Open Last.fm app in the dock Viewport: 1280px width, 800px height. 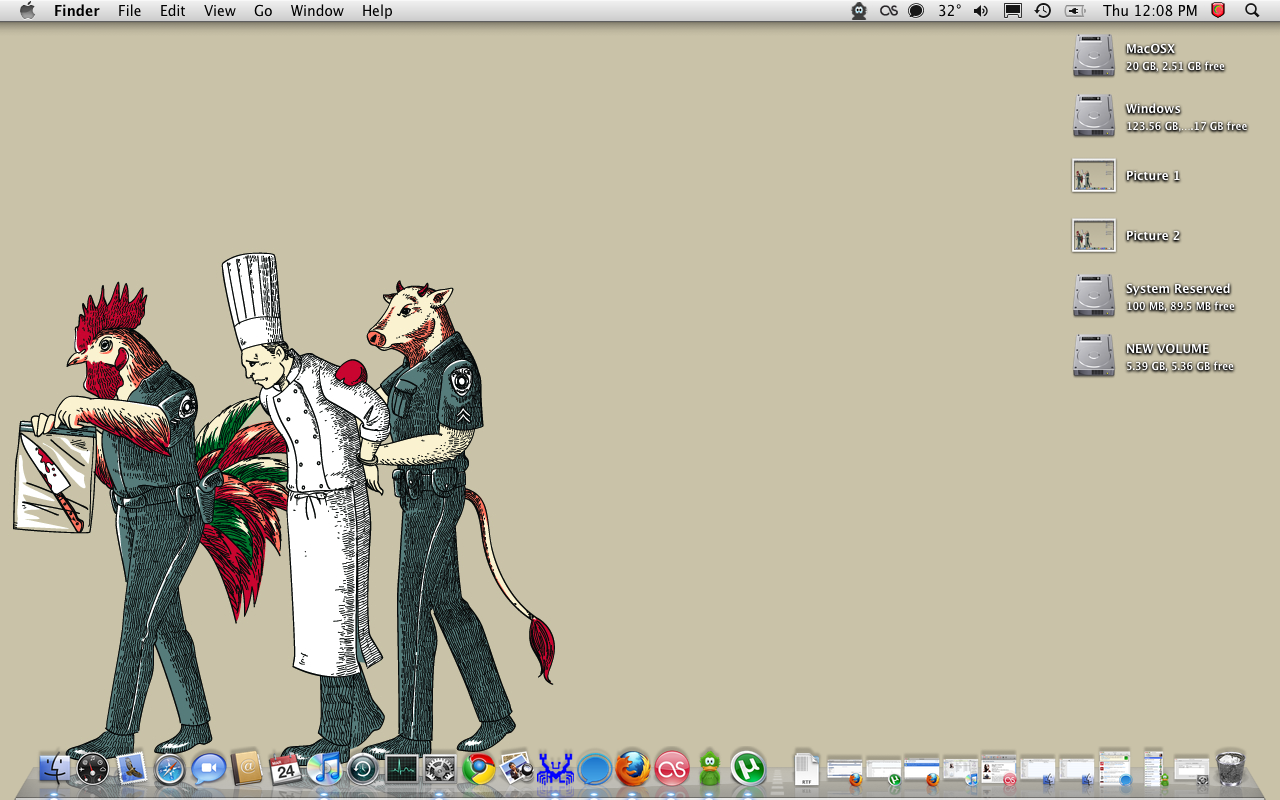pos(672,769)
